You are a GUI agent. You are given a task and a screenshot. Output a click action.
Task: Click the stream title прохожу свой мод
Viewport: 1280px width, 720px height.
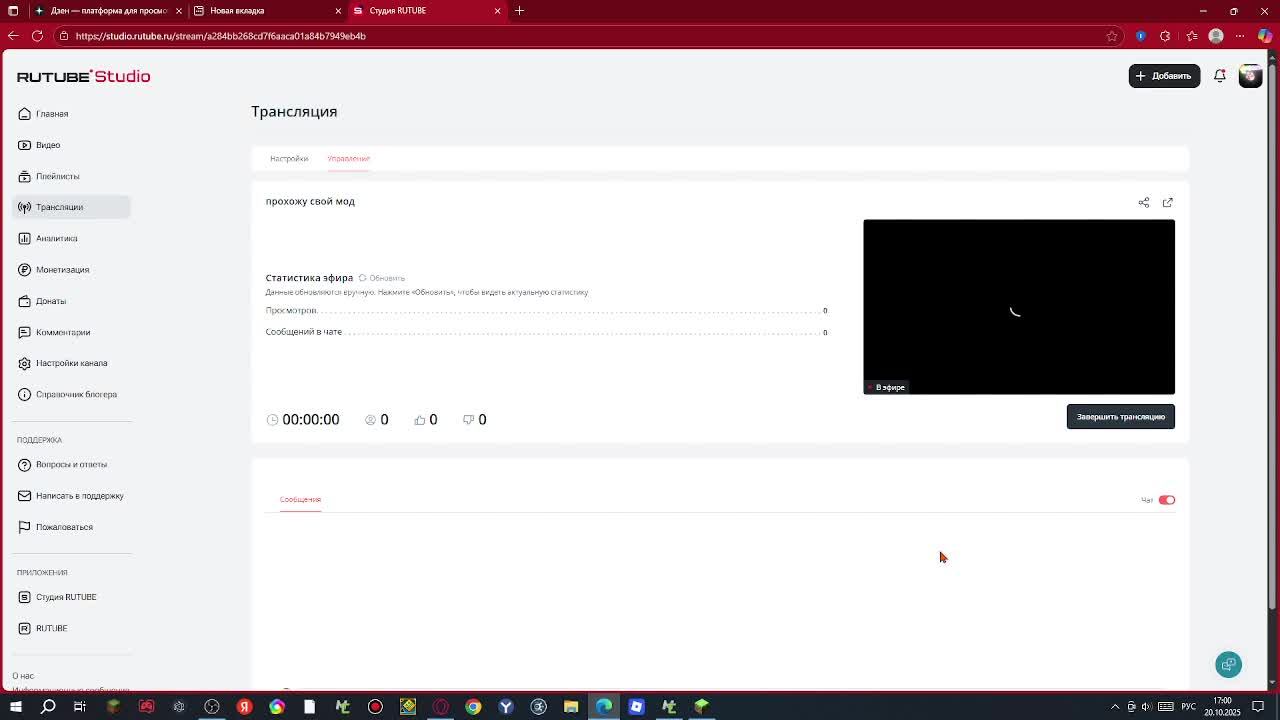pos(310,201)
